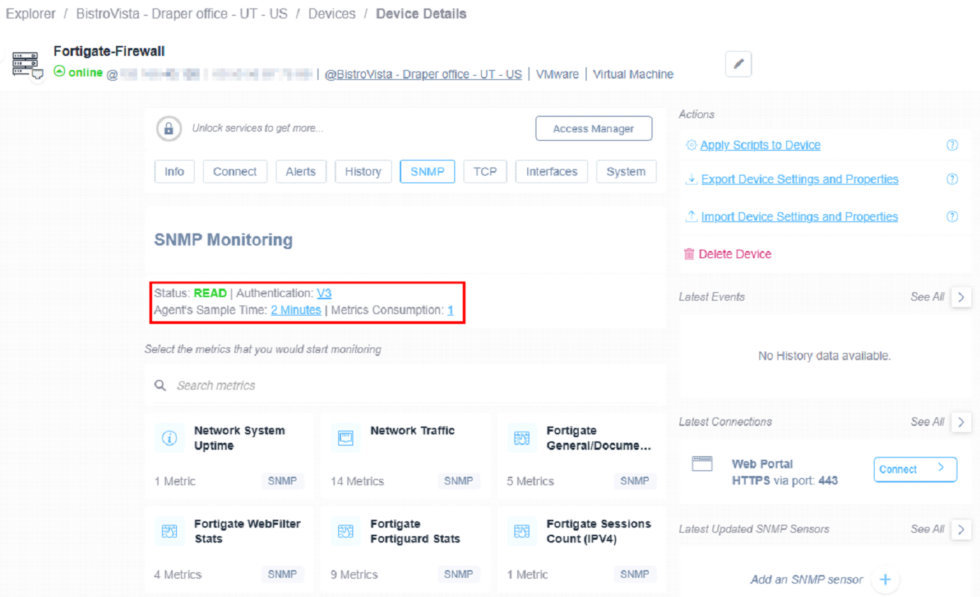Click the Virtual Machine device type text
This screenshot has height=597, width=980.
click(x=633, y=74)
